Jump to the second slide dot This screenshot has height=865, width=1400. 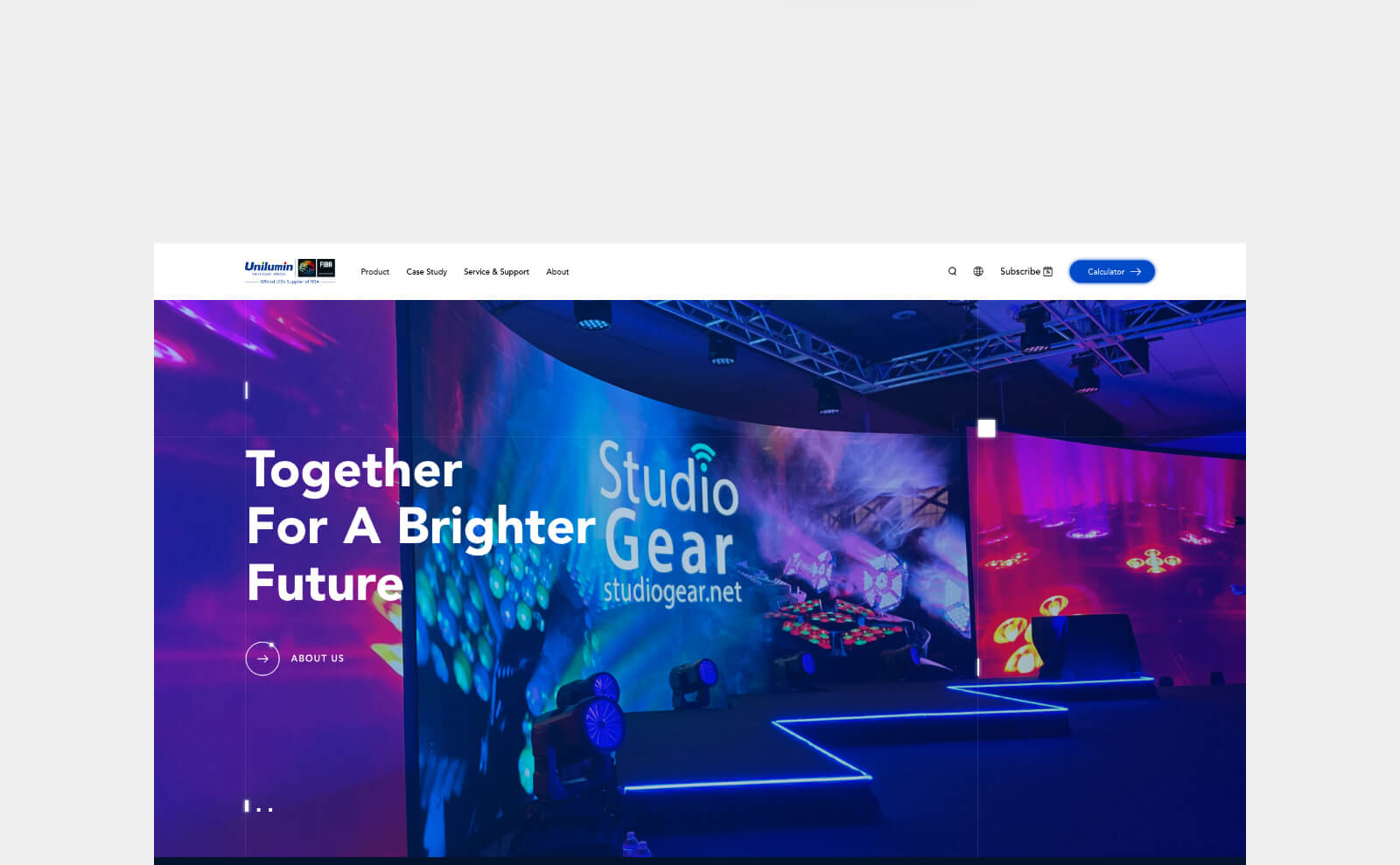[259, 810]
